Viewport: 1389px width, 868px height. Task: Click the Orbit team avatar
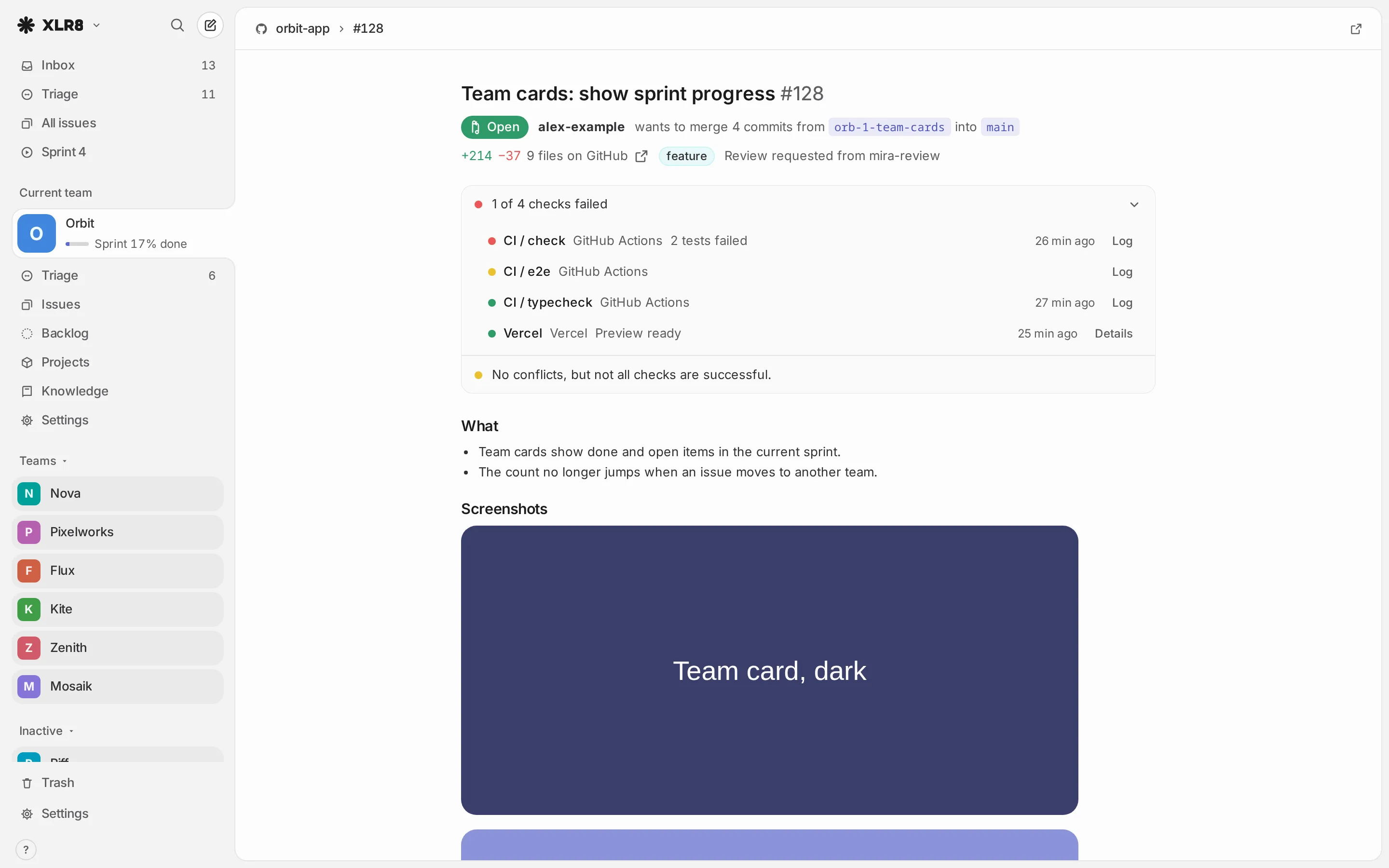pos(37,233)
